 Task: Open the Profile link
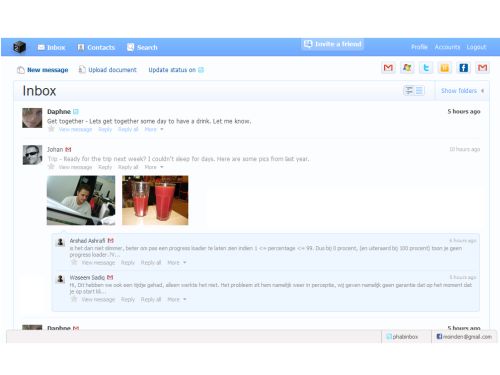(419, 47)
